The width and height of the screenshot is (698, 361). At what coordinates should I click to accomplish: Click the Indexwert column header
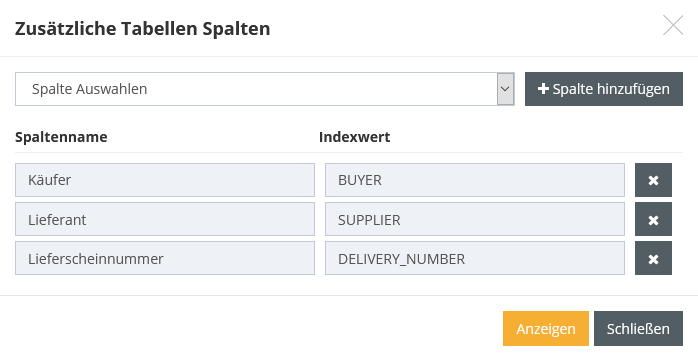(354, 137)
